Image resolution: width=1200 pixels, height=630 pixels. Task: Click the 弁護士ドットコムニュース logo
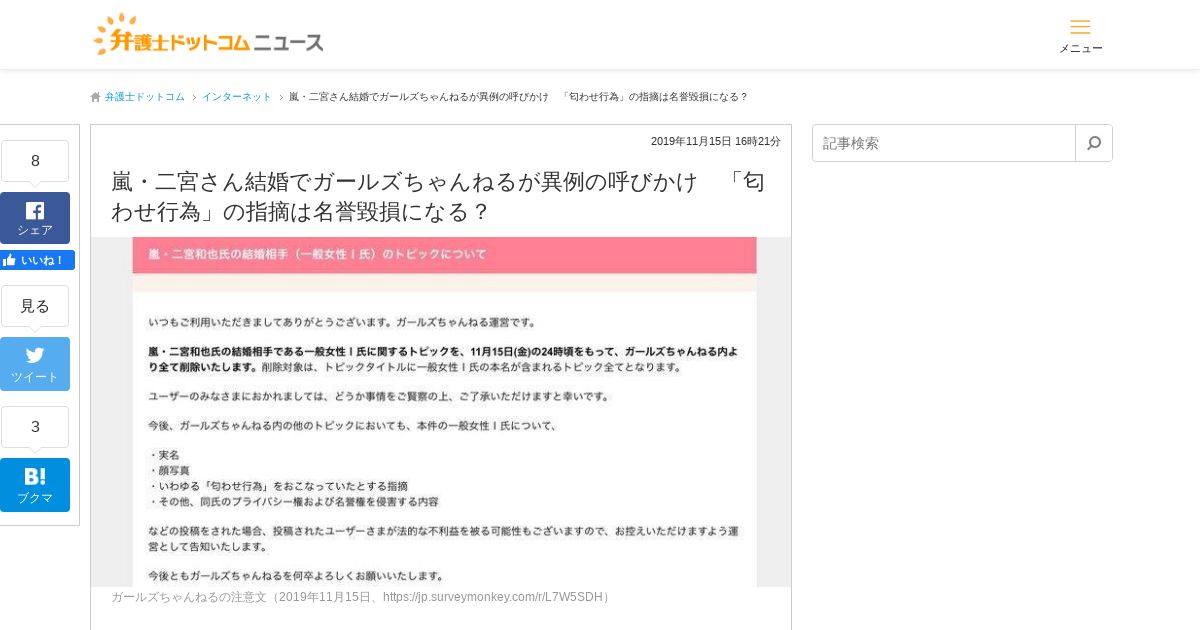[208, 35]
